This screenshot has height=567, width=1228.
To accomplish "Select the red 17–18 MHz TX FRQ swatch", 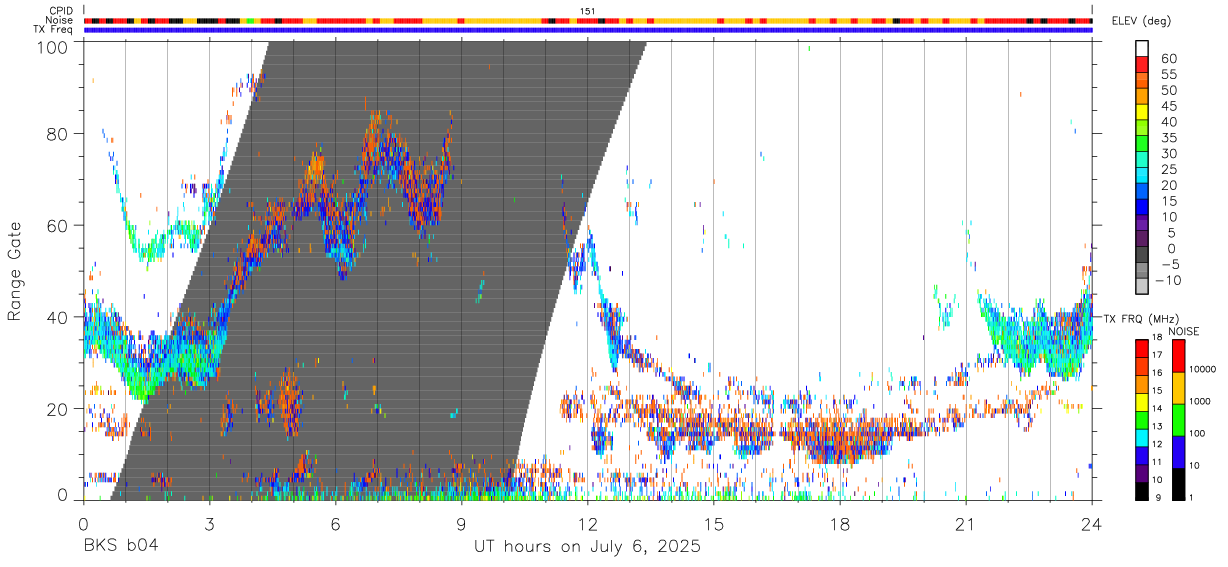I will click(x=1142, y=348).
